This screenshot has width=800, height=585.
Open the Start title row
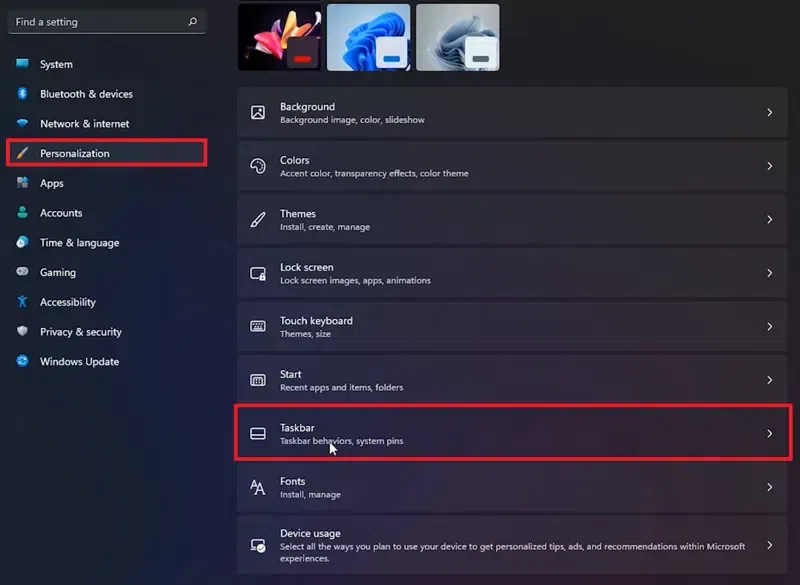[x=512, y=380]
